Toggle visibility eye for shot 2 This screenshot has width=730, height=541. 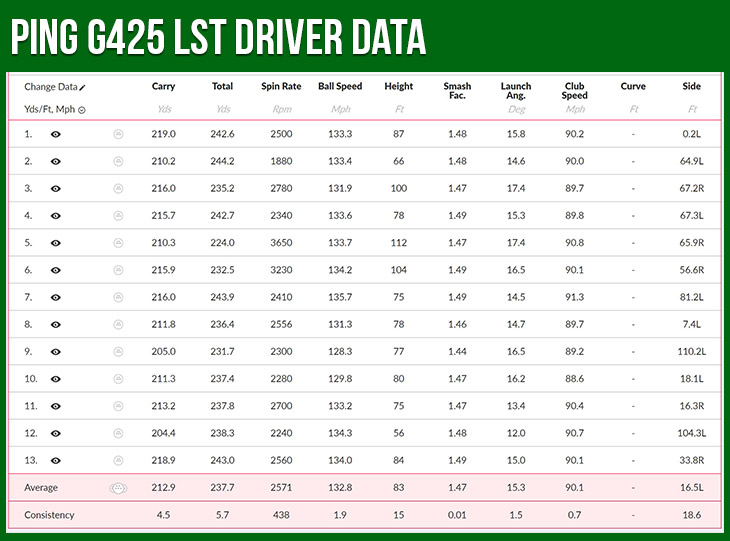pos(56,162)
